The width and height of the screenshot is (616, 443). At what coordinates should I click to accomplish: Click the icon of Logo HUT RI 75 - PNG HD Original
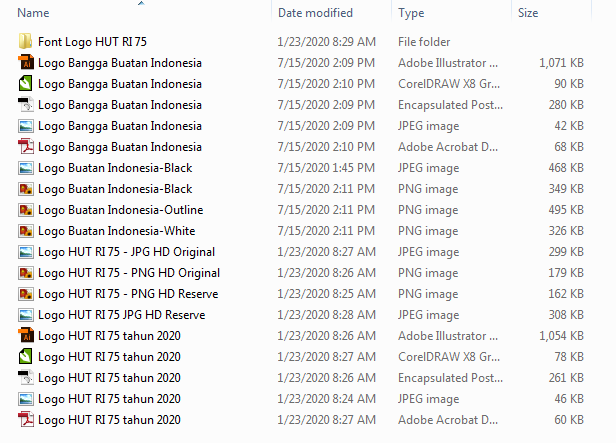click(x=26, y=273)
